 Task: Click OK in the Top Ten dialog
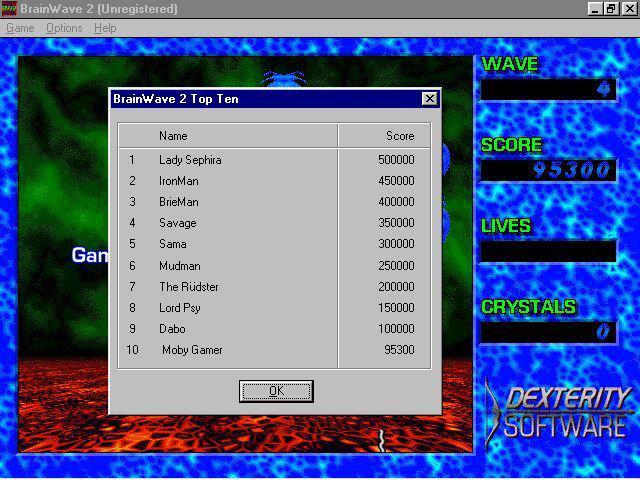276,391
